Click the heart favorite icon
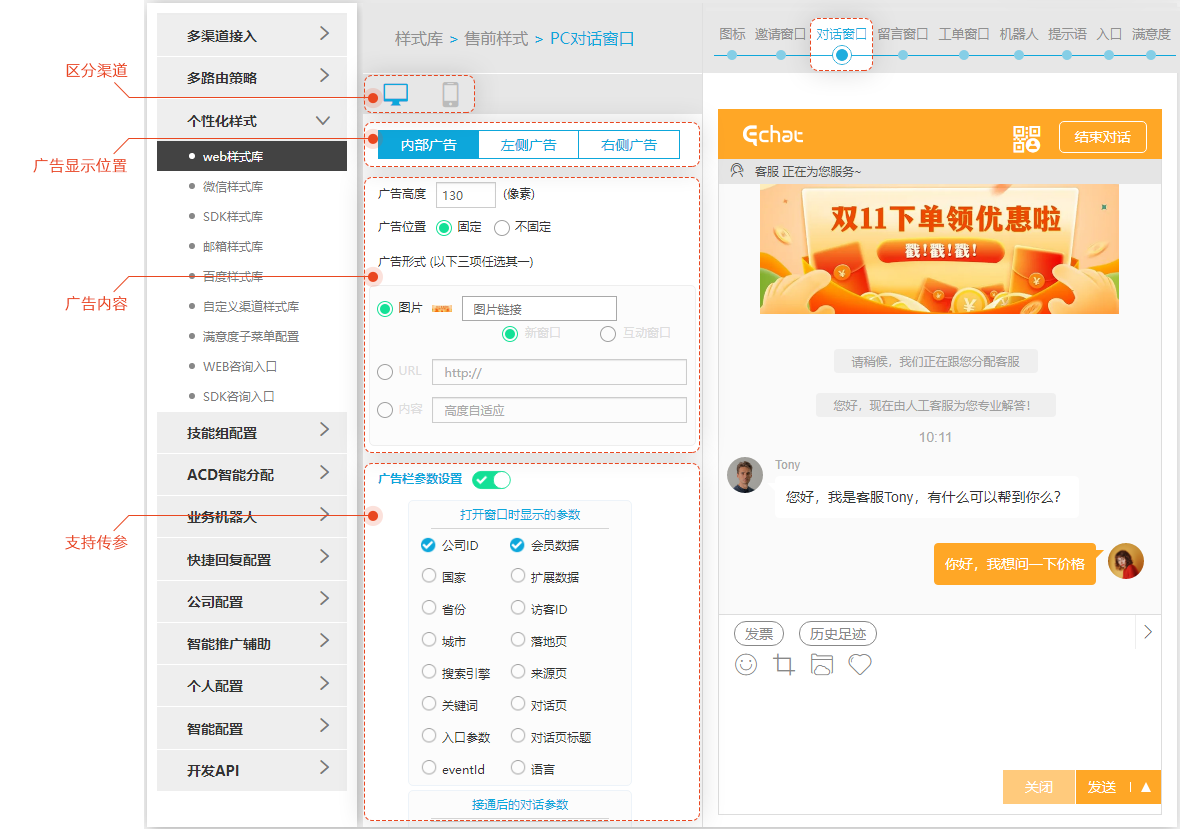 tap(860, 664)
